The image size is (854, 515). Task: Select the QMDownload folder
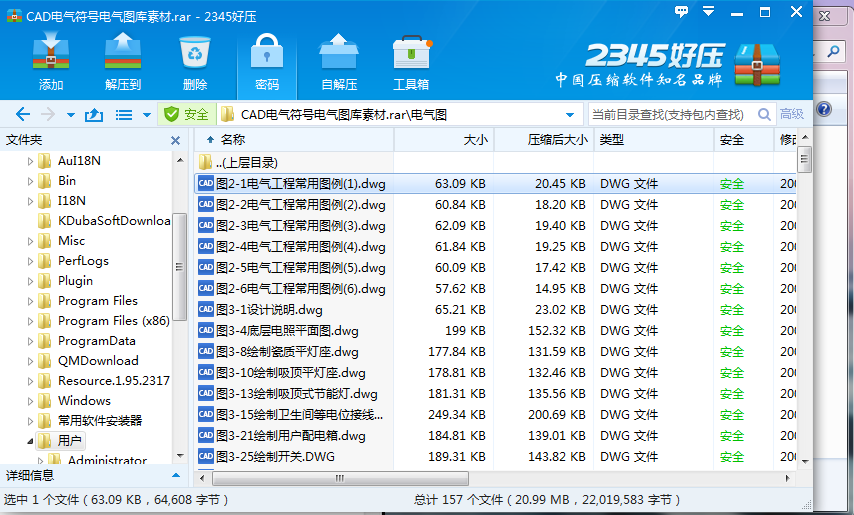pos(88,361)
